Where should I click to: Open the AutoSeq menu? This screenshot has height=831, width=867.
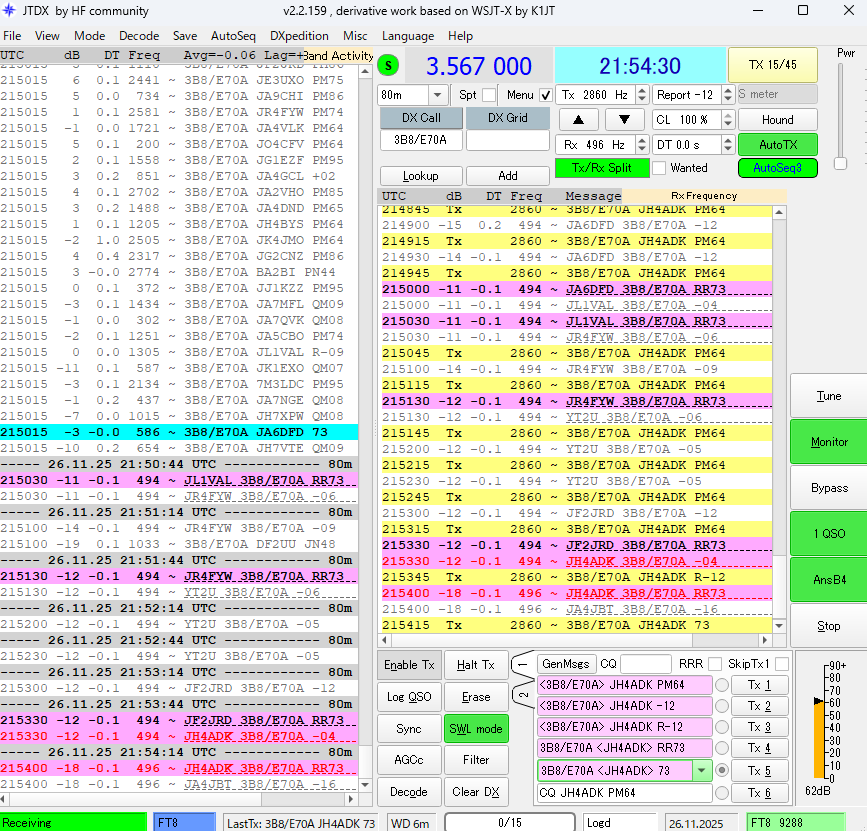233,36
